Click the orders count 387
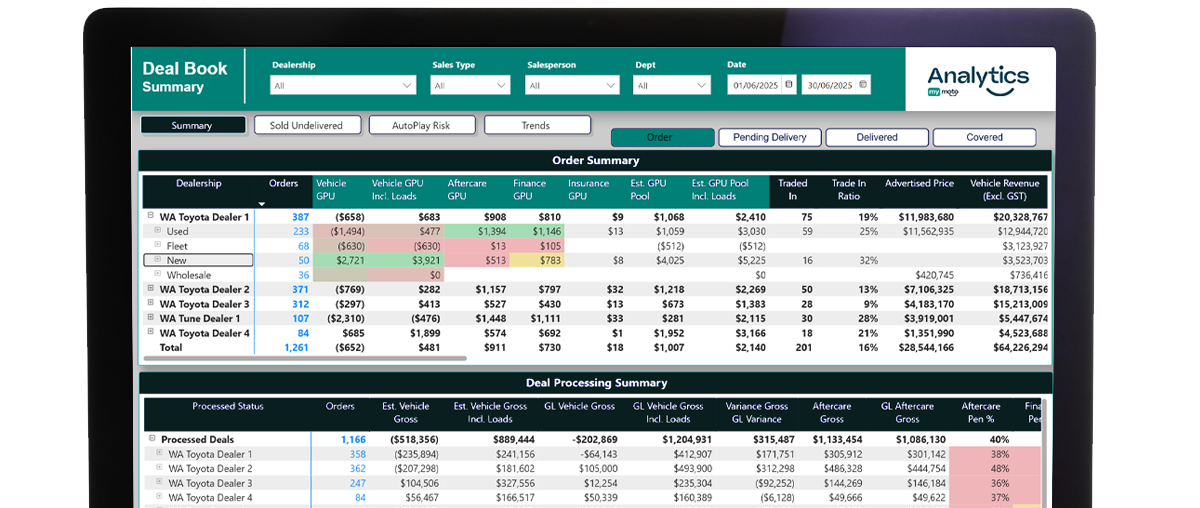 click(300, 217)
